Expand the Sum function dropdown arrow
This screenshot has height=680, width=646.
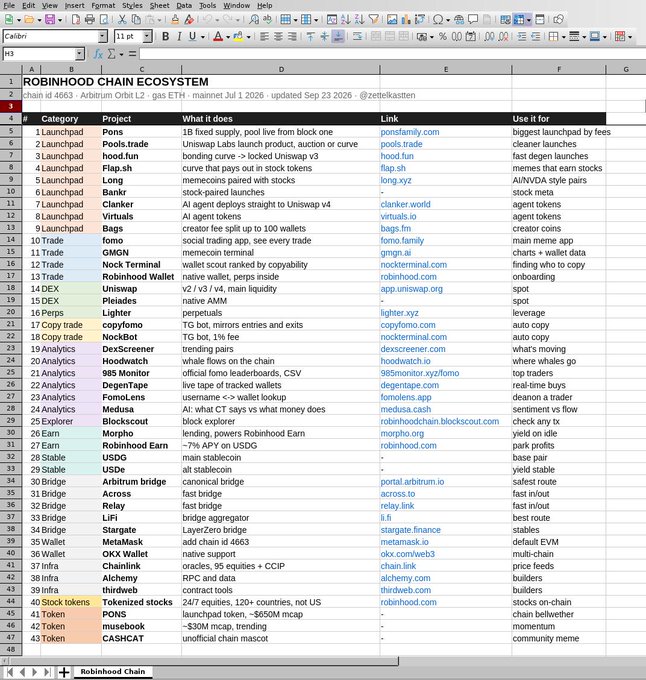121,54
